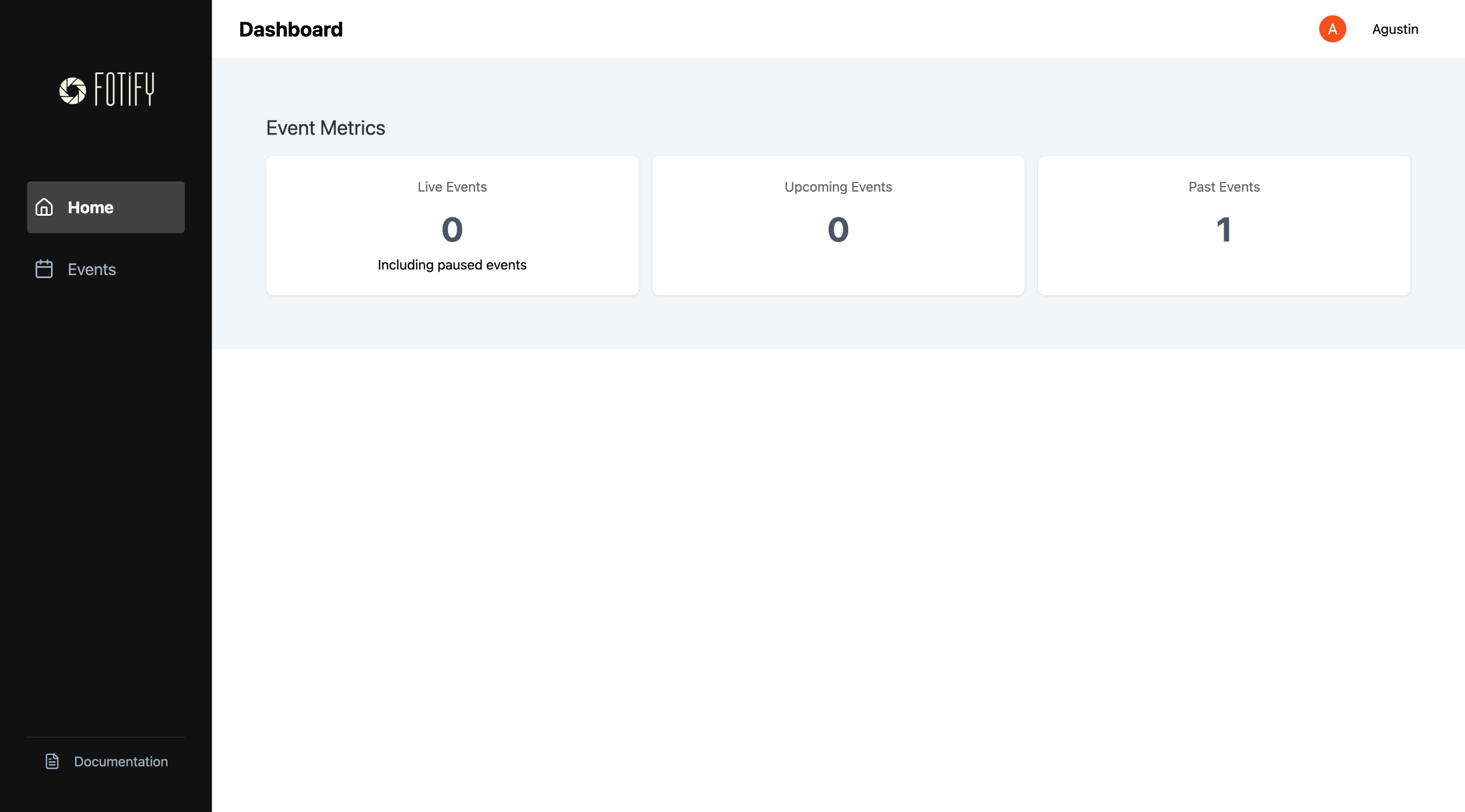The image size is (1465, 812).
Task: Click the Fotify aperture logo icon
Action: 73,90
